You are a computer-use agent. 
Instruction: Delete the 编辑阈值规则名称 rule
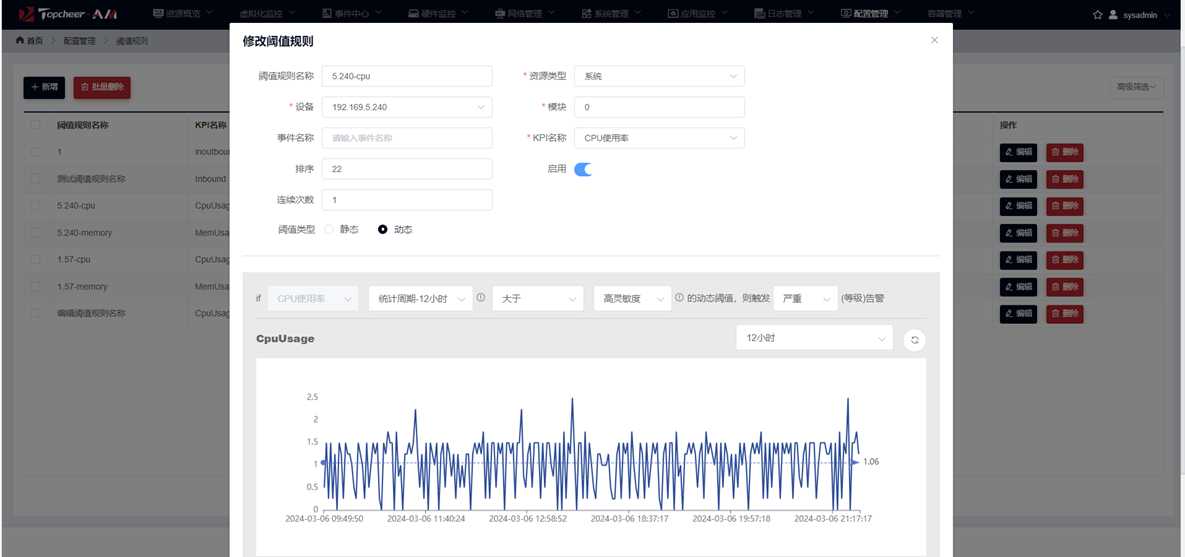point(1065,314)
